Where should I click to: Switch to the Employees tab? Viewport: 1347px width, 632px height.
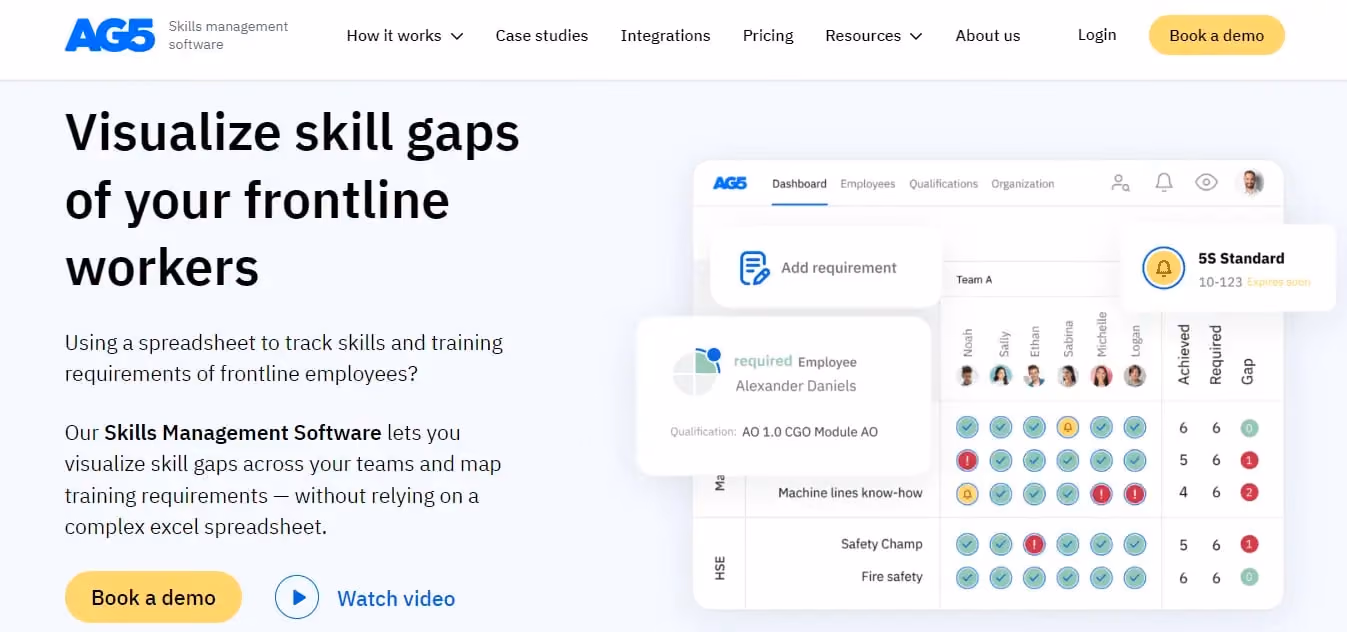click(x=867, y=184)
